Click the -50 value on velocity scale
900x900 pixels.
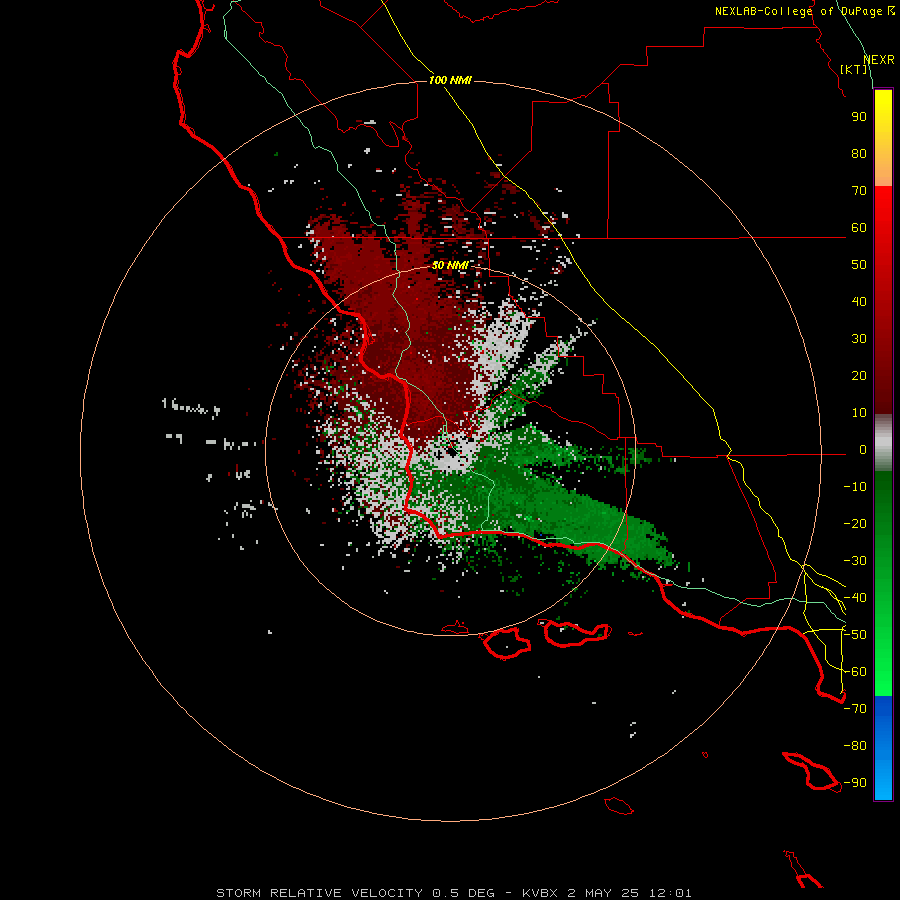pyautogui.click(x=855, y=635)
